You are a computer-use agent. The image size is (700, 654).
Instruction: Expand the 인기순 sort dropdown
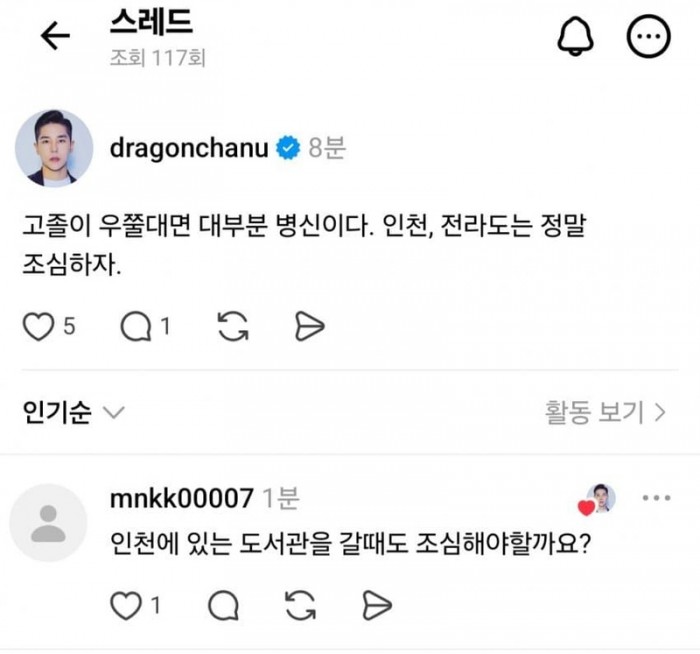click(x=73, y=413)
